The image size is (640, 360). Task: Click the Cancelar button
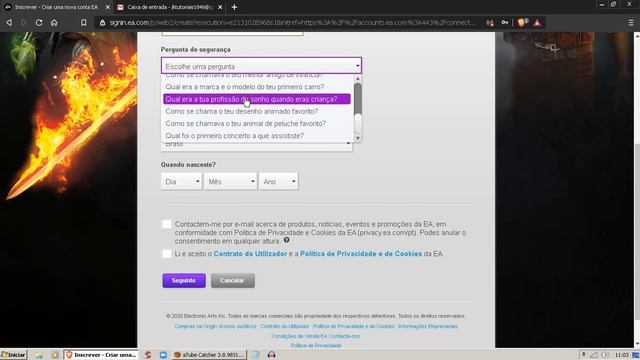point(233,280)
